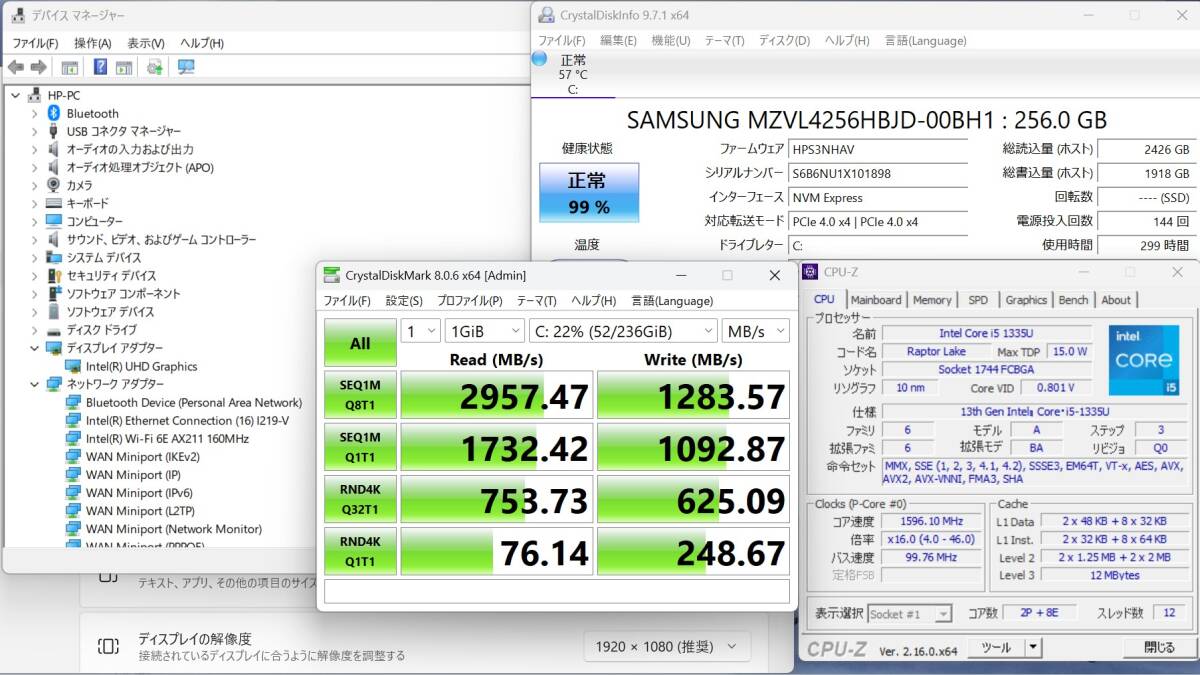Open the About tab in CPU-Z
The height and width of the screenshot is (675, 1200).
tap(1116, 300)
